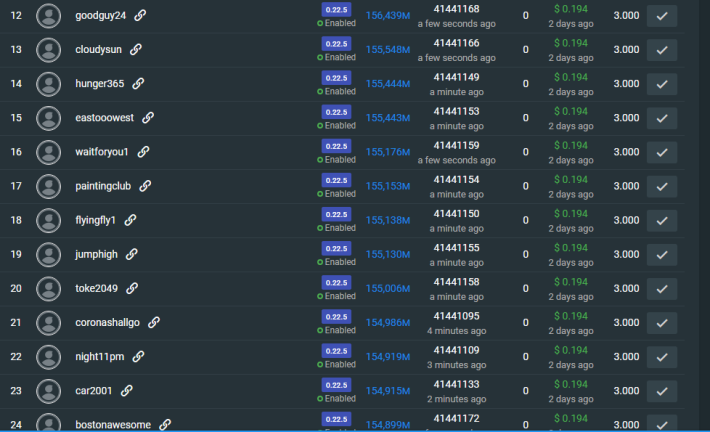Screen dimensions: 710x432
Task: Select block number 41441095
Action: (x=456, y=316)
